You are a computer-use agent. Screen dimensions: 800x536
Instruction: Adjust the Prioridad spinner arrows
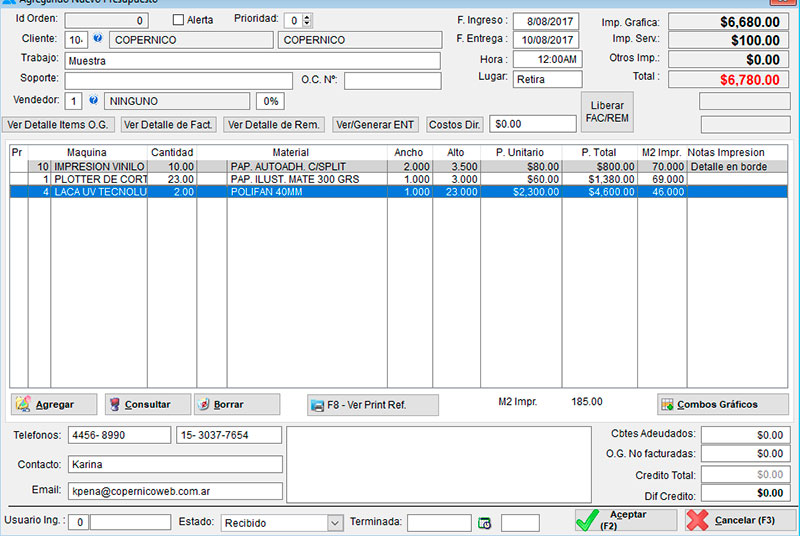coord(306,20)
